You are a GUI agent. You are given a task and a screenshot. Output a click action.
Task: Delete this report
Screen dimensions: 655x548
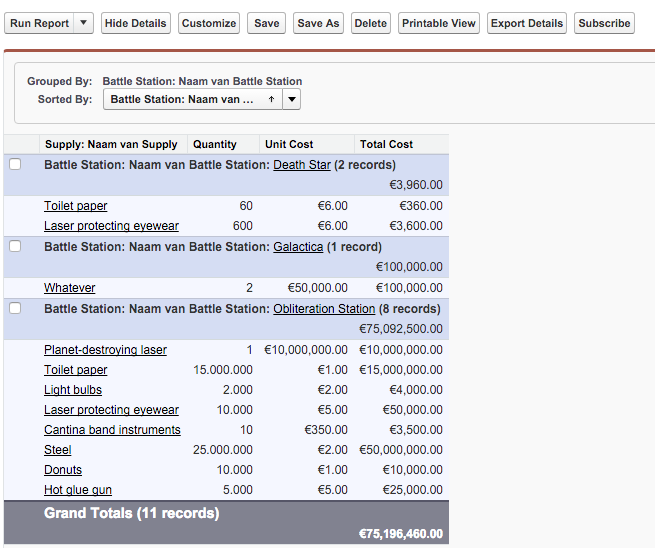(x=371, y=23)
